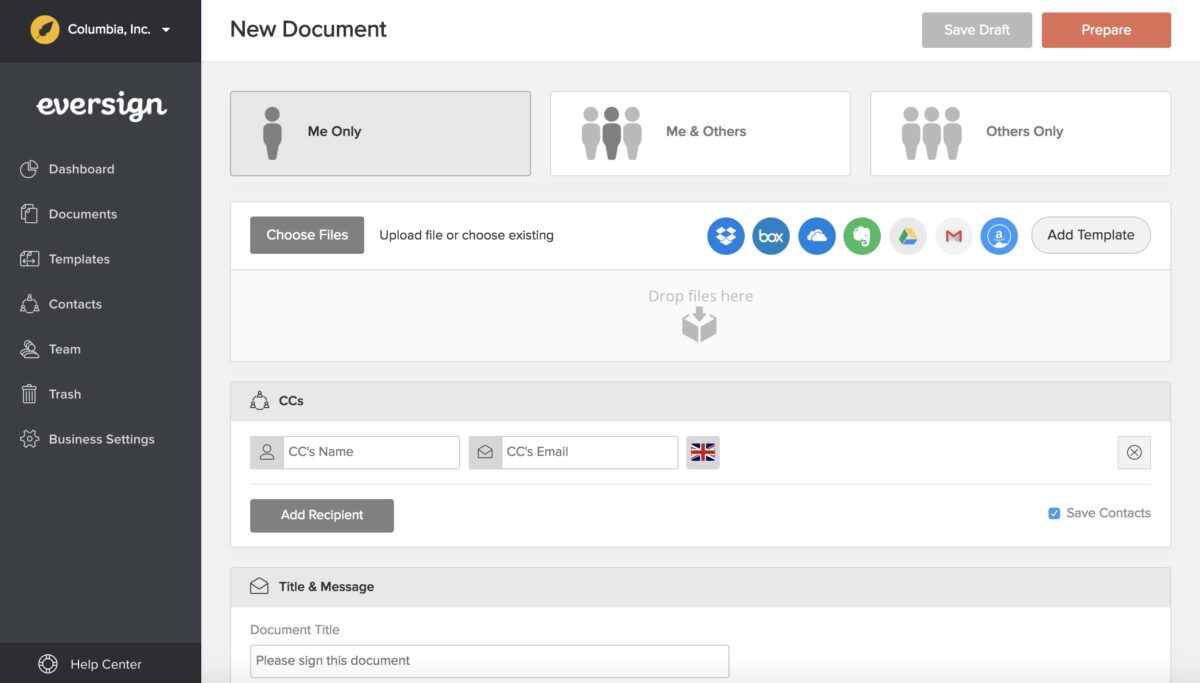The height and width of the screenshot is (683, 1200).
Task: Upload a document from Box
Action: pos(770,235)
